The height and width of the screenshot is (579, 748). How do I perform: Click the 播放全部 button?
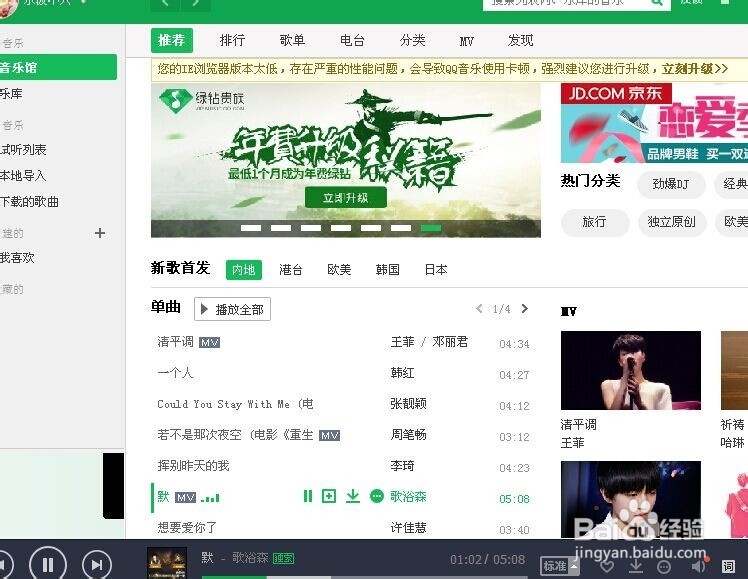pyautogui.click(x=232, y=310)
